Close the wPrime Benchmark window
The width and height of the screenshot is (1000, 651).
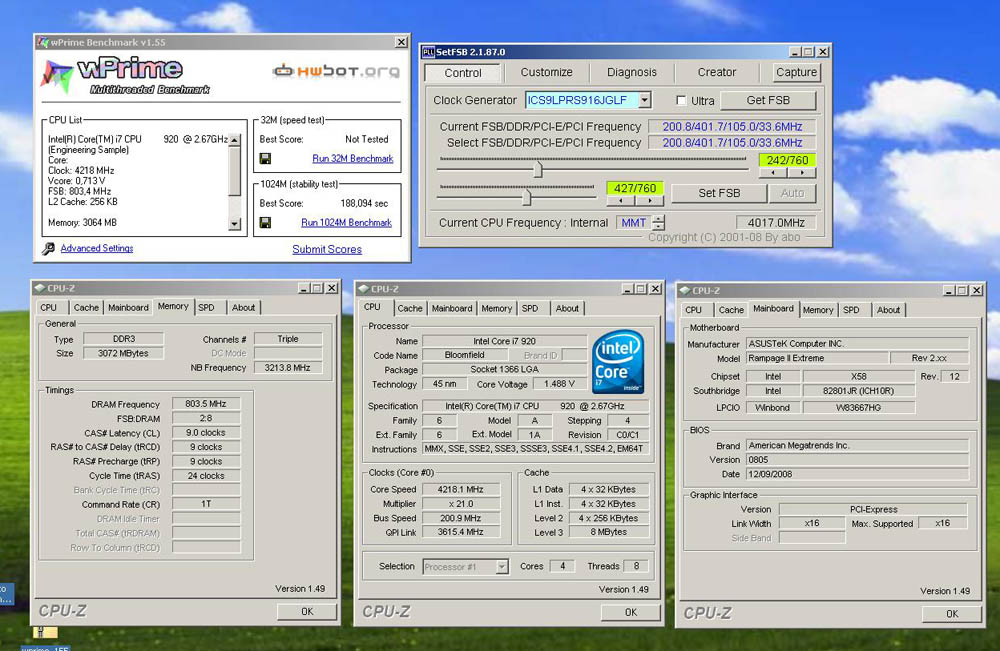401,42
